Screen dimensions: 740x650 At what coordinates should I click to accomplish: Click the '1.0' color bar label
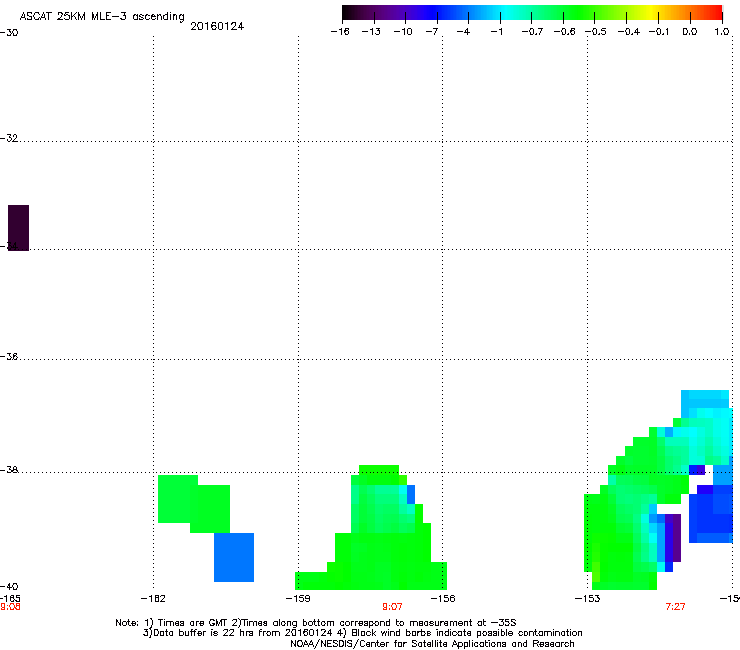(722, 32)
